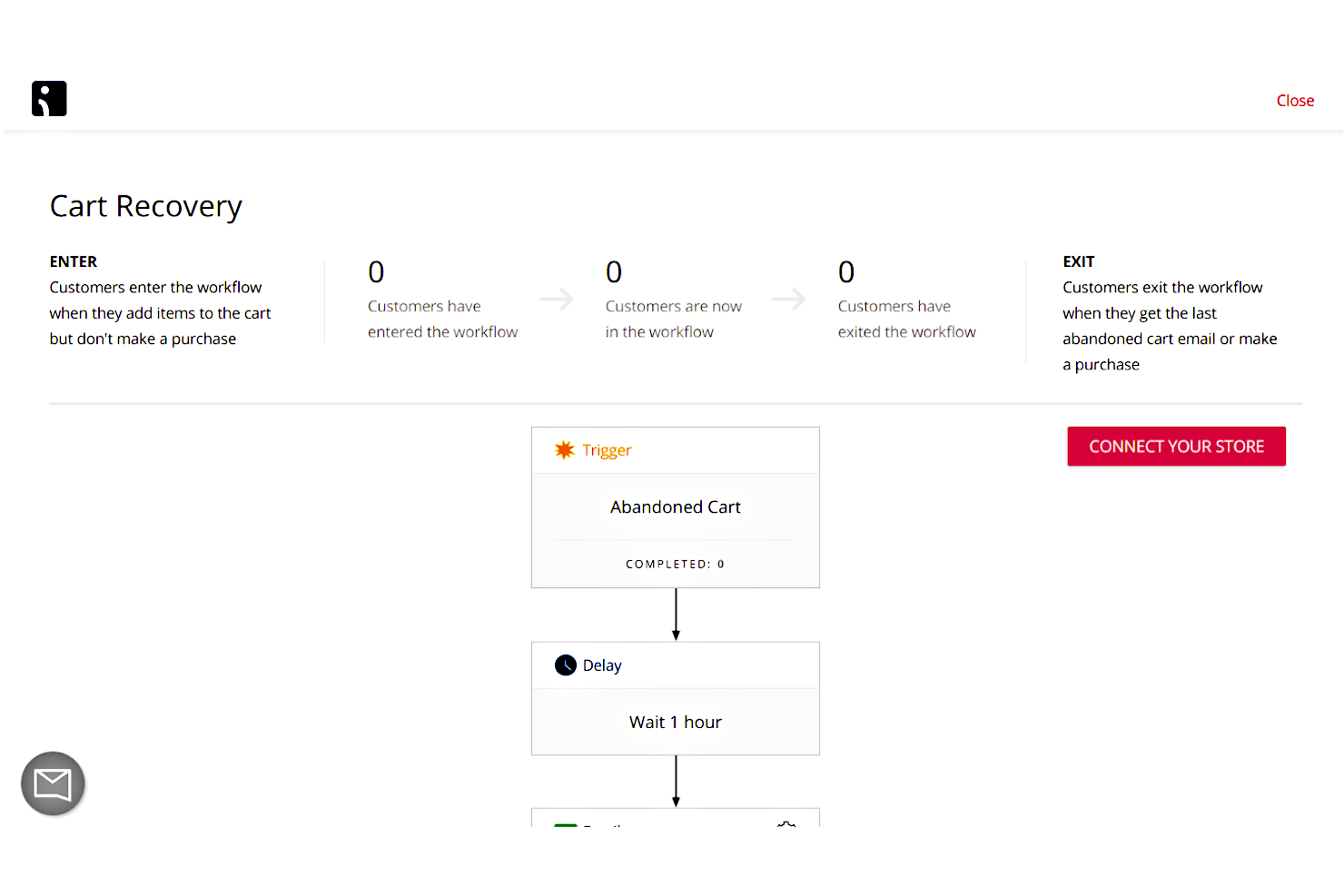Click the CONNECT YOUR STORE button

[x=1176, y=447]
